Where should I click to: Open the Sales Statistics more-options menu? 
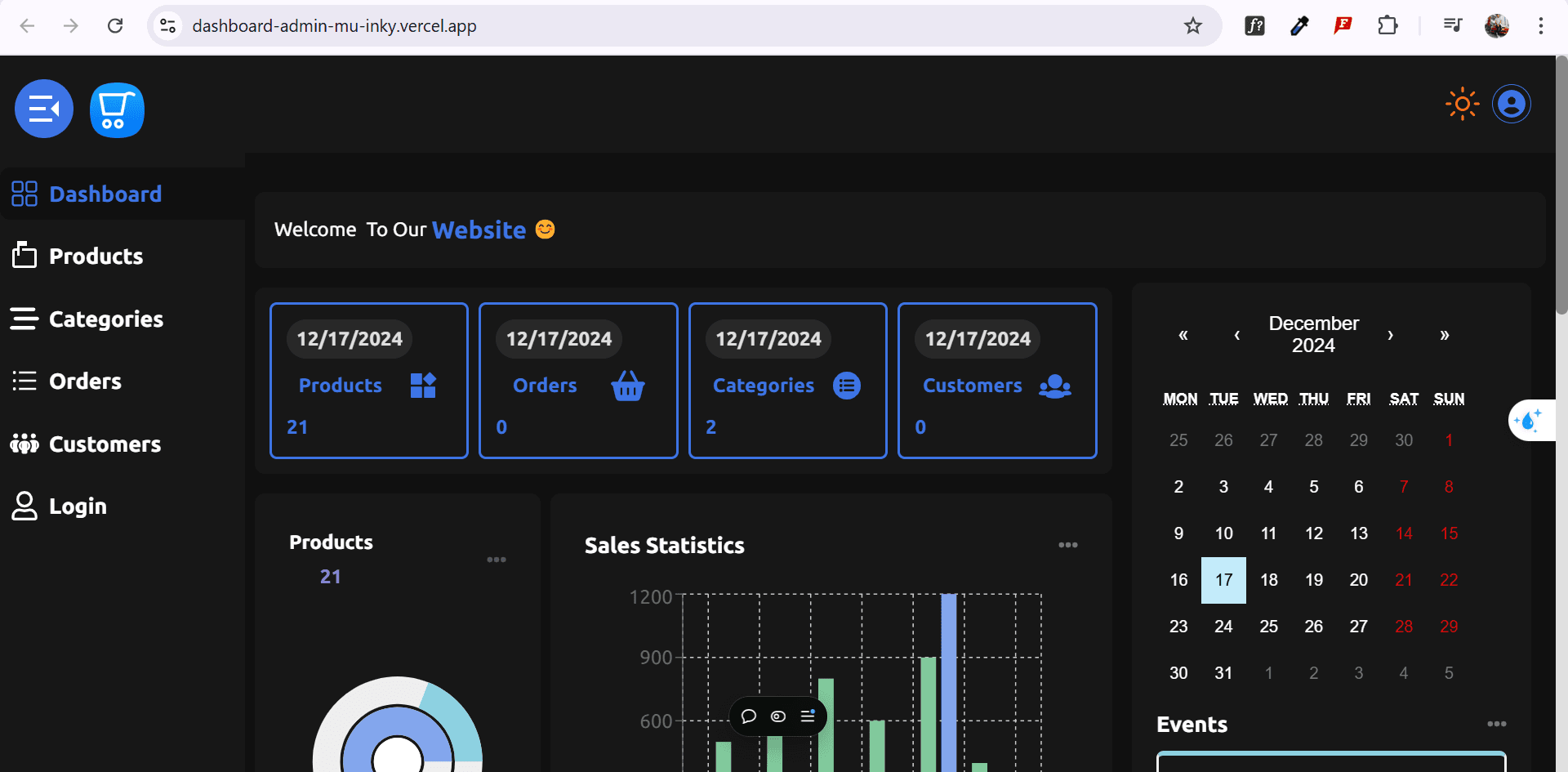[1068, 545]
